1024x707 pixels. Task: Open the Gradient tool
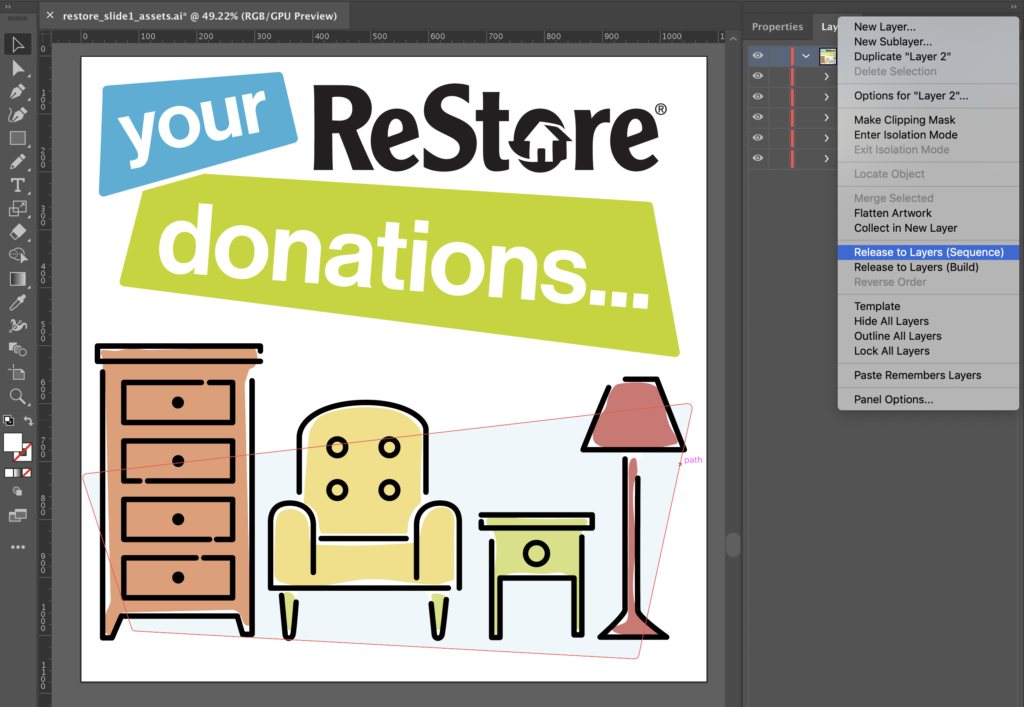[x=17, y=279]
